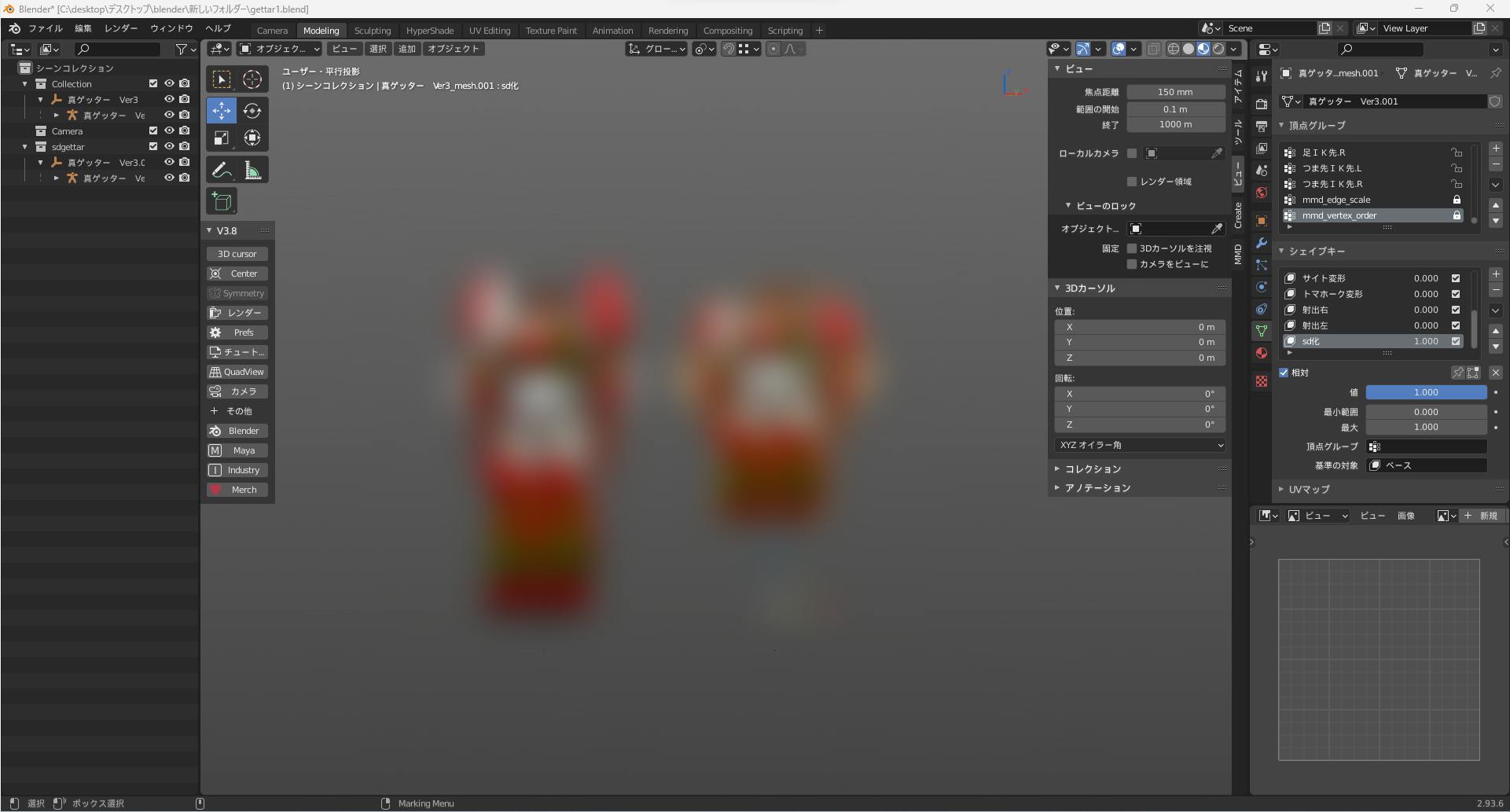
Task: Click the Center button
Action: pyautogui.click(x=237, y=274)
